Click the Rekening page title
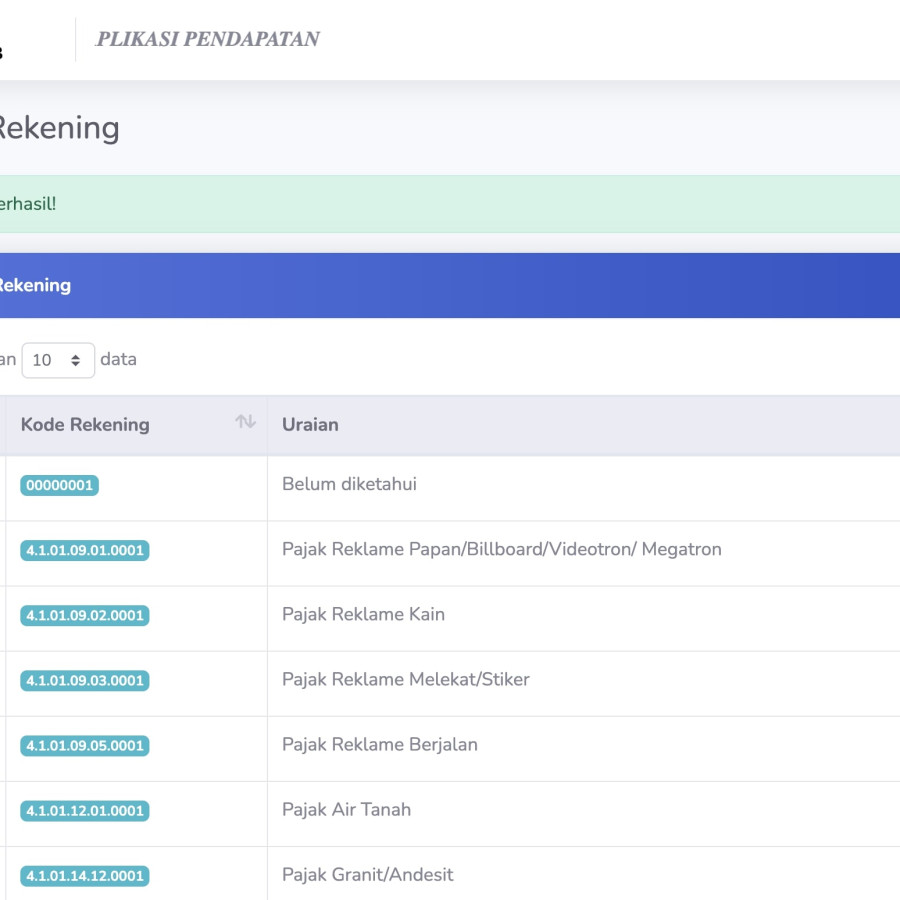The image size is (900, 900). tap(57, 128)
